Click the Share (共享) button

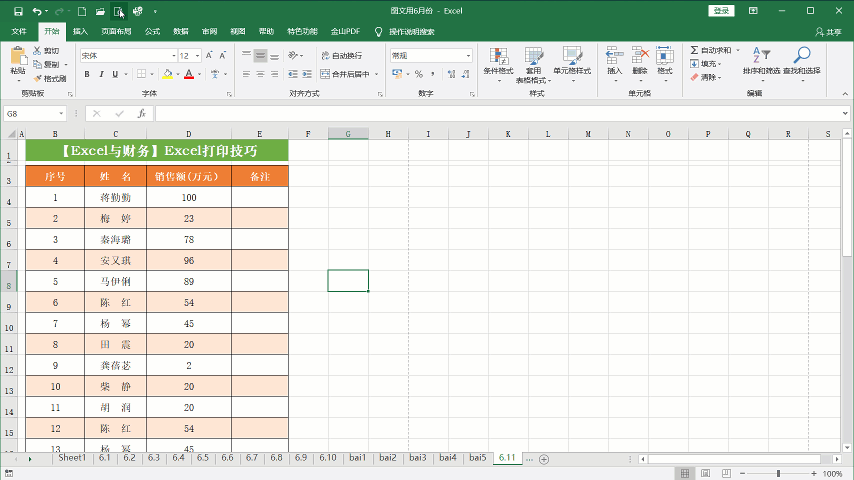(x=829, y=31)
